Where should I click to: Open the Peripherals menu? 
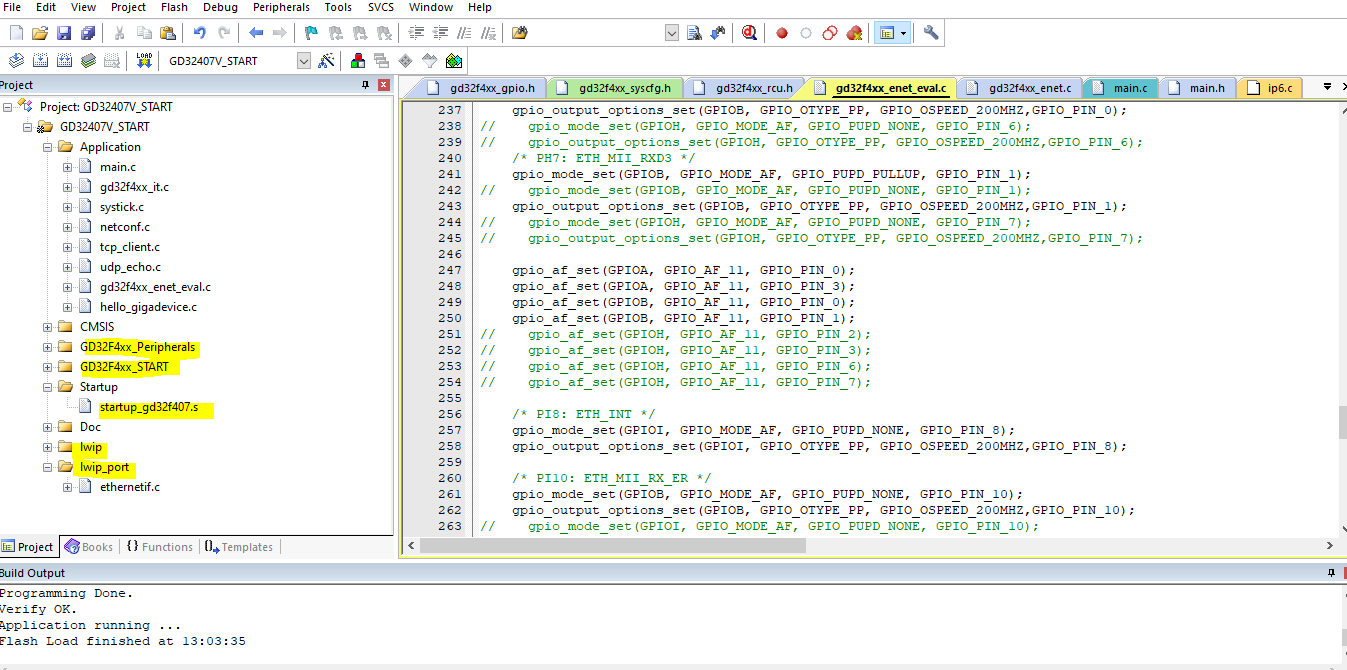281,7
